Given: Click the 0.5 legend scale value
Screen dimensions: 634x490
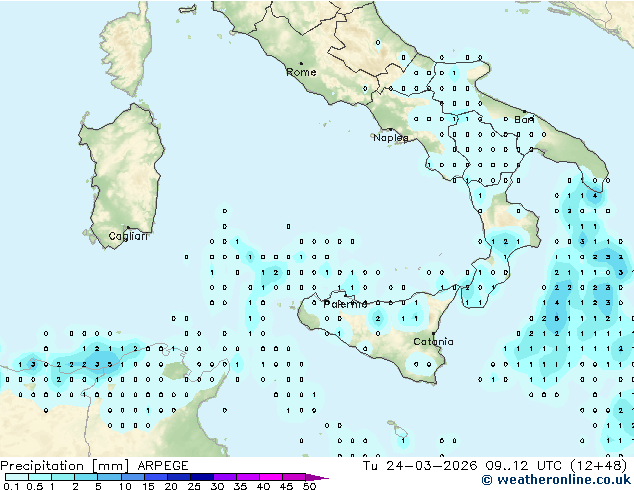Looking at the screenshot, I should click(x=35, y=486).
